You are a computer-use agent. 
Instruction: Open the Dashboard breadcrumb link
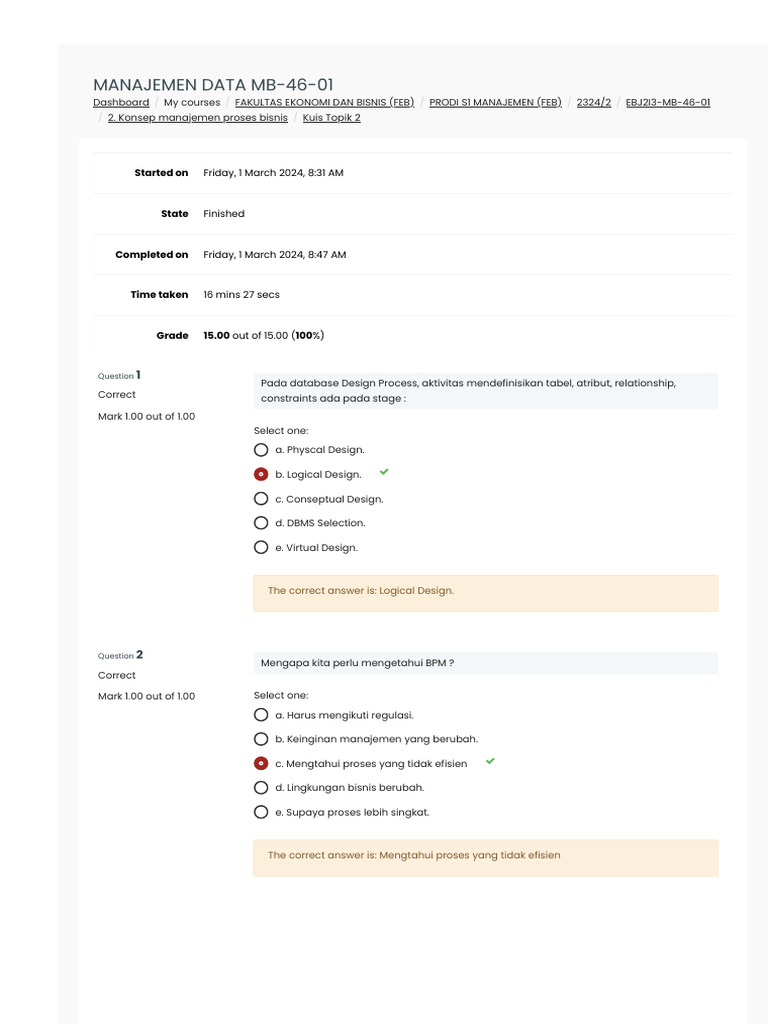click(121, 102)
